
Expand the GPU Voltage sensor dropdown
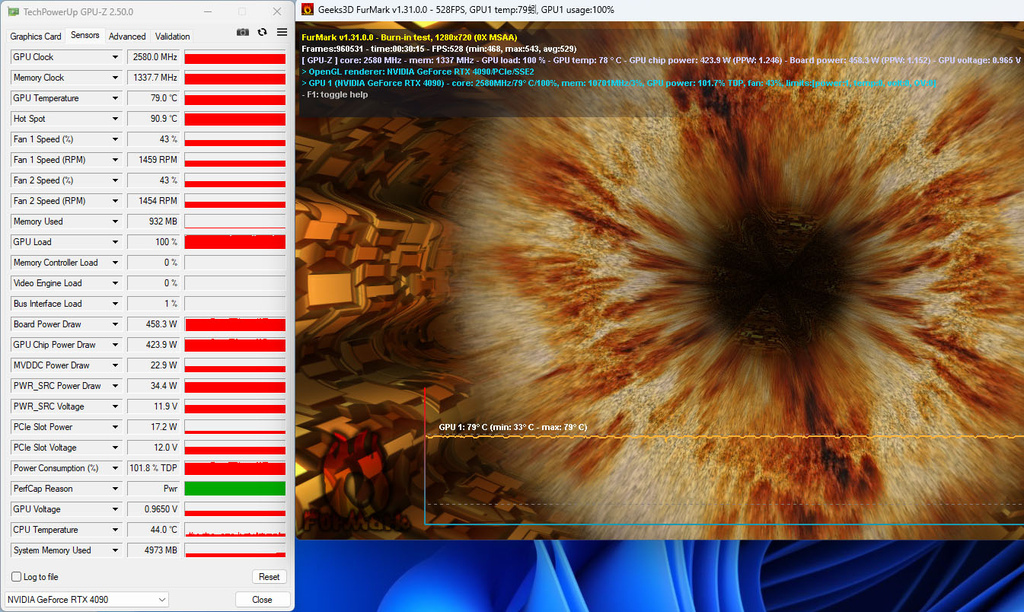point(115,509)
